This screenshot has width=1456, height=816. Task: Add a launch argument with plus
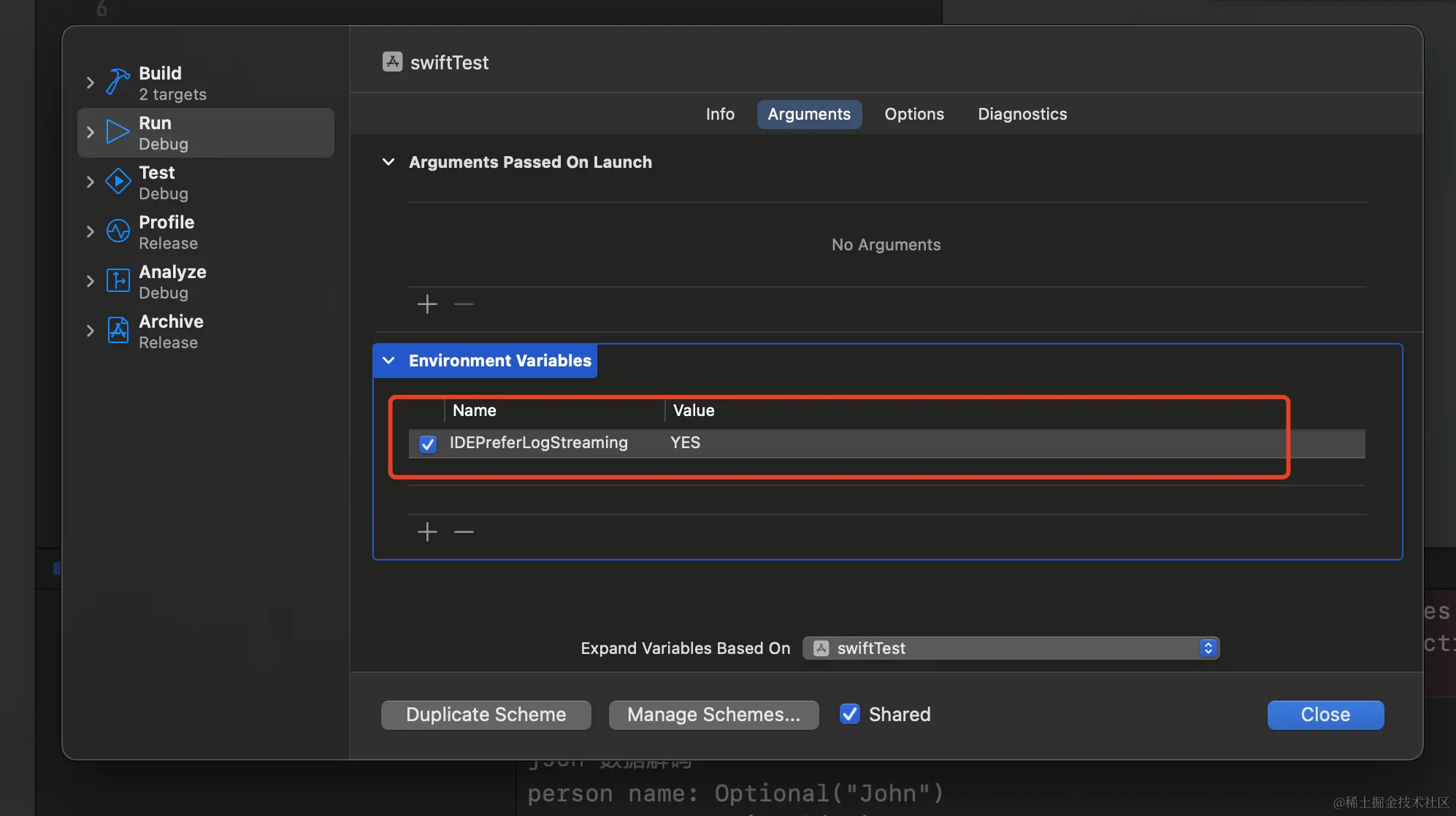coord(427,304)
